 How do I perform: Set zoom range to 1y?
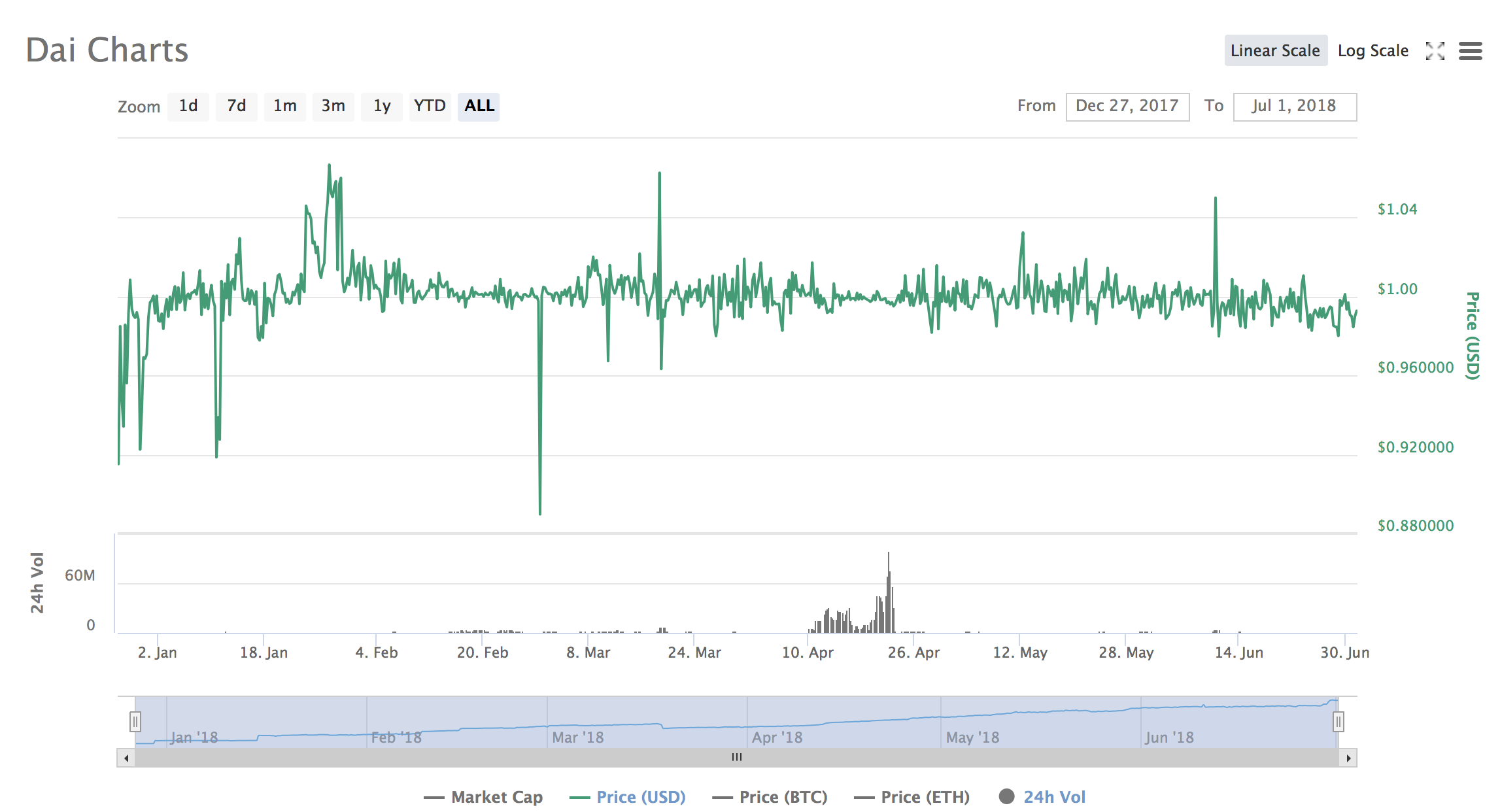(x=382, y=106)
